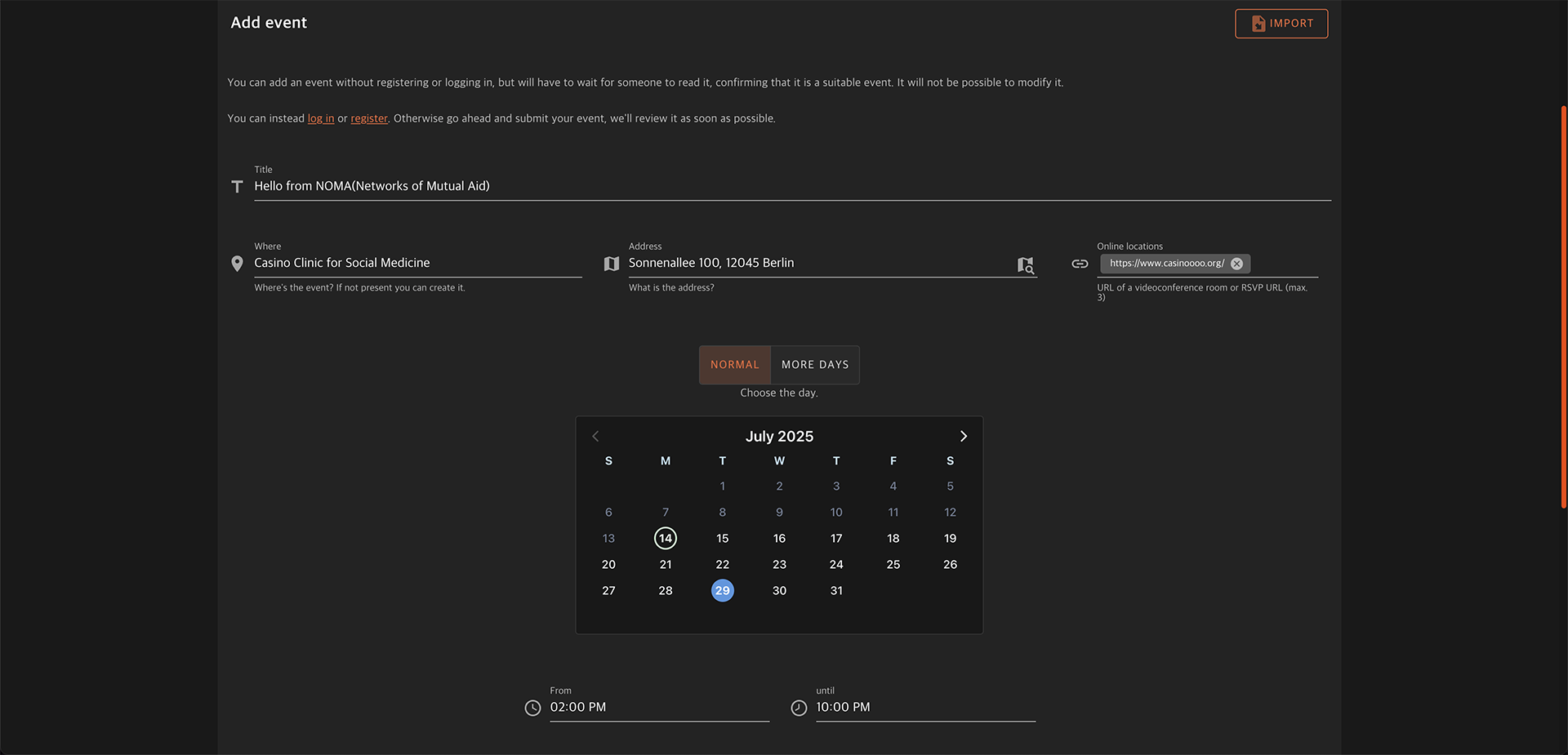The width and height of the screenshot is (1568, 755).
Task: Click the Title input field
Action: [791, 187]
